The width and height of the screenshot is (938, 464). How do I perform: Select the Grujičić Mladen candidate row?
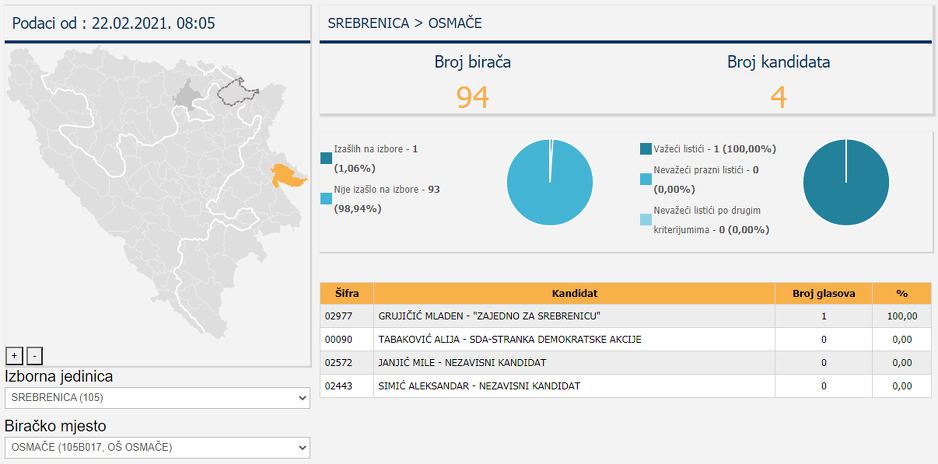tap(575, 316)
